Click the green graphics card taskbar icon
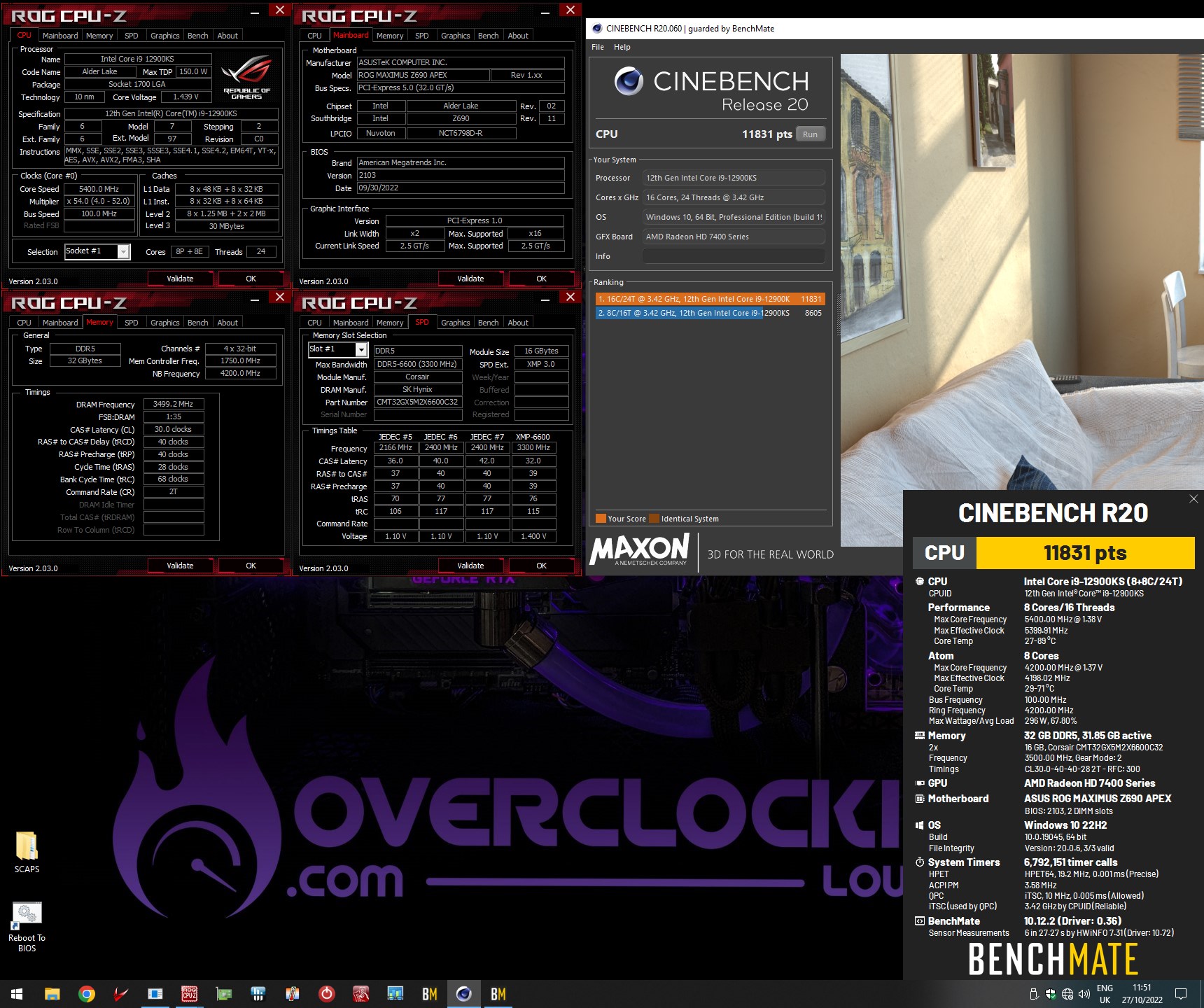The height and width of the screenshot is (1008, 1204). (x=224, y=994)
